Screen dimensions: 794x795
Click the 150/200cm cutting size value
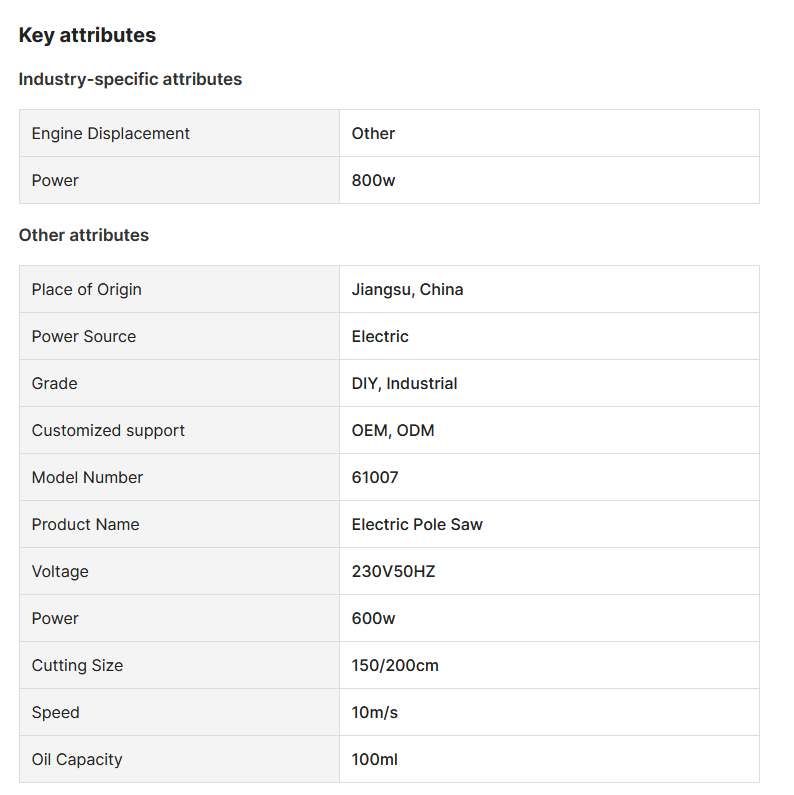395,665
